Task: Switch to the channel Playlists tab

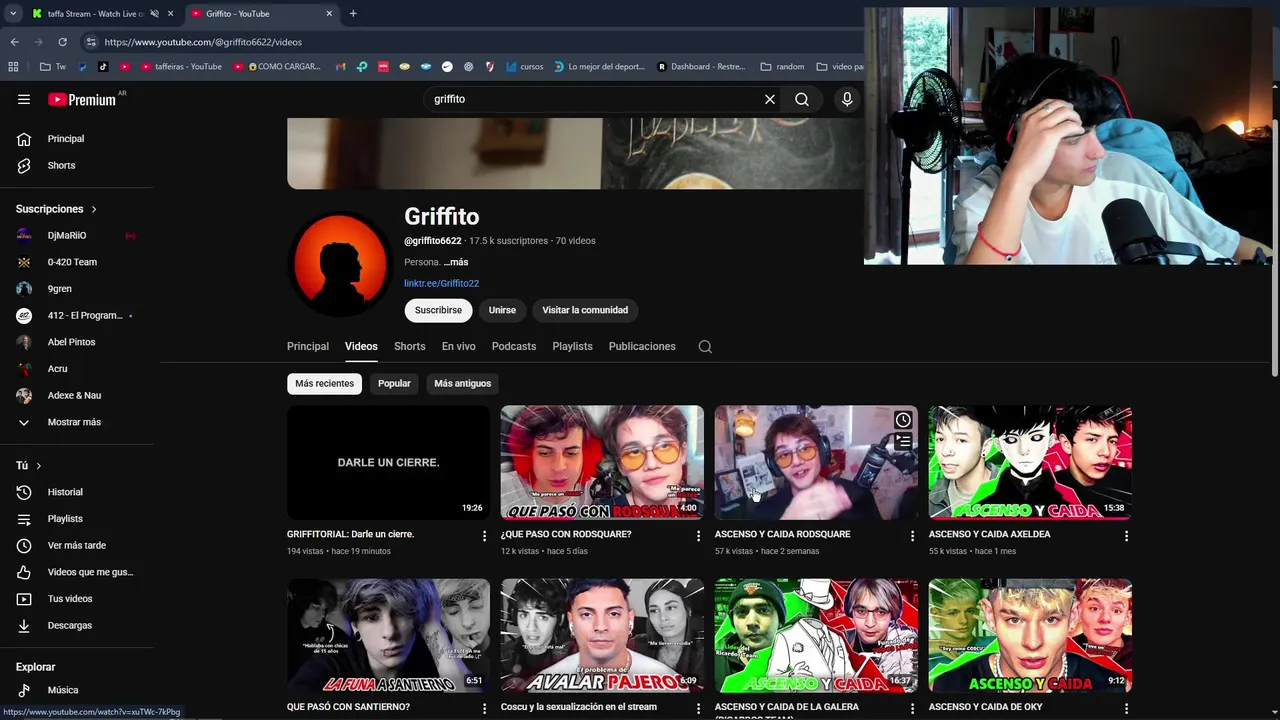Action: pos(573,347)
